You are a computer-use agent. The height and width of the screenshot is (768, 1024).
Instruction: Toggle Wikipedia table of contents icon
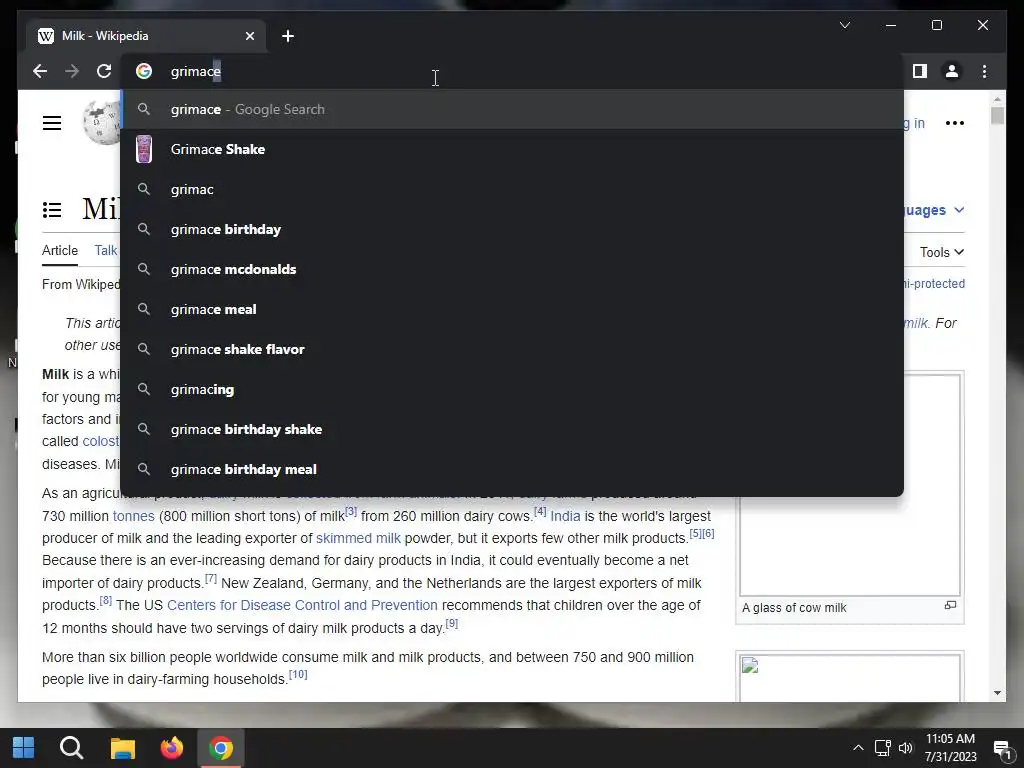(52, 210)
